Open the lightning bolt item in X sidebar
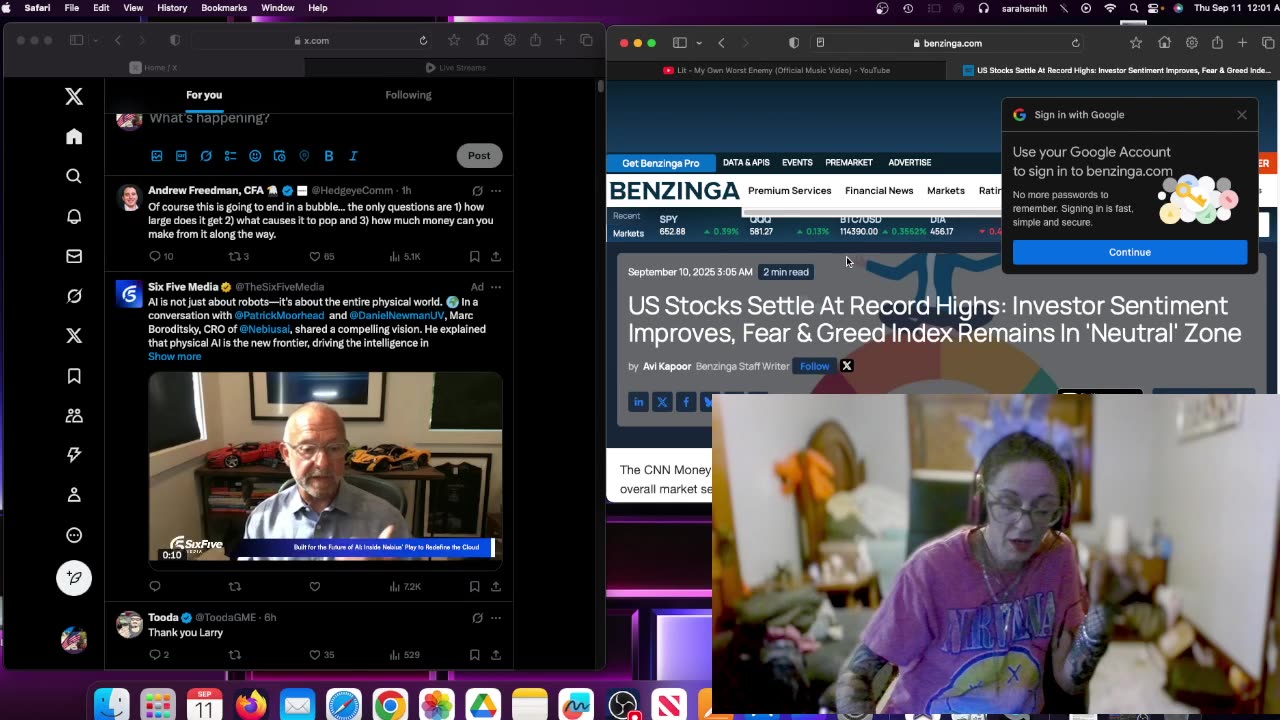 (74, 455)
